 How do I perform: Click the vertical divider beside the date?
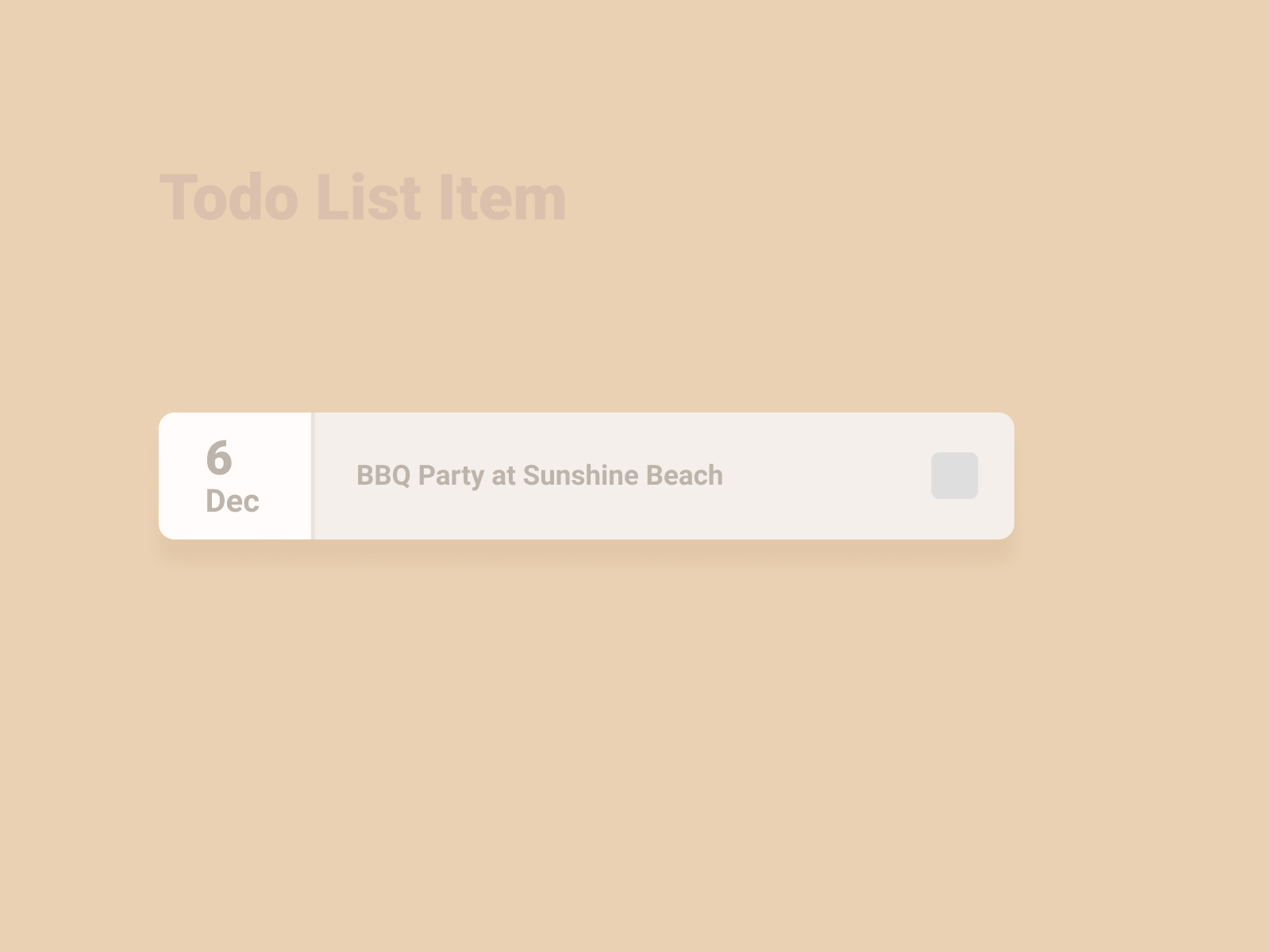pyautogui.click(x=313, y=476)
